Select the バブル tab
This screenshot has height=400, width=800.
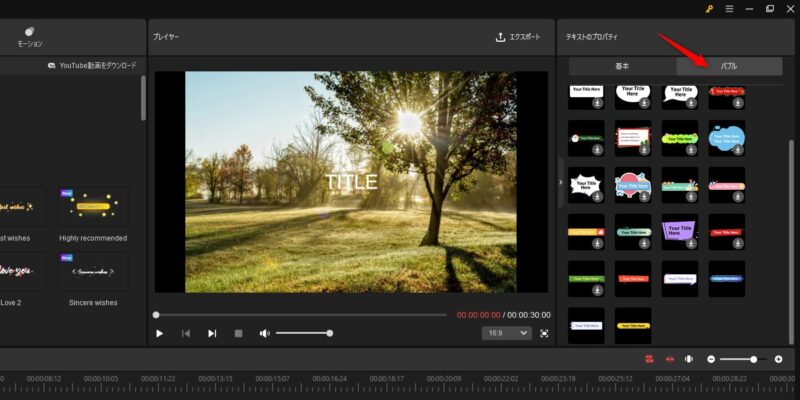pos(729,66)
